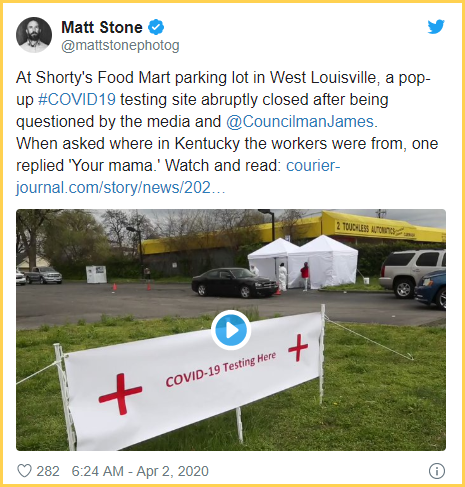The image size is (465, 487).
Task: Open the 6:24 AM - Apr 2, 2020 timestamp
Action: (140, 471)
